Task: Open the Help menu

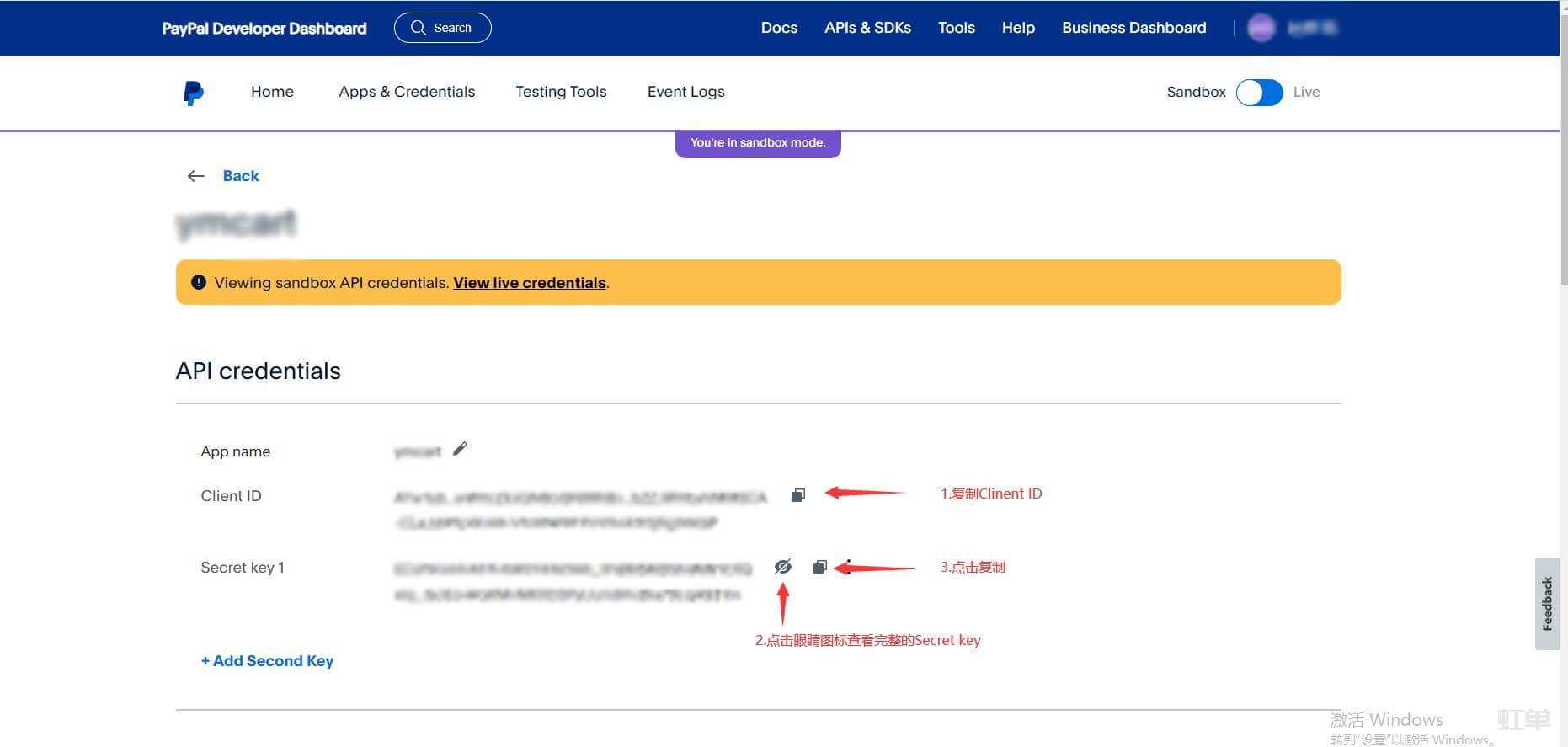Action: coord(1018,28)
